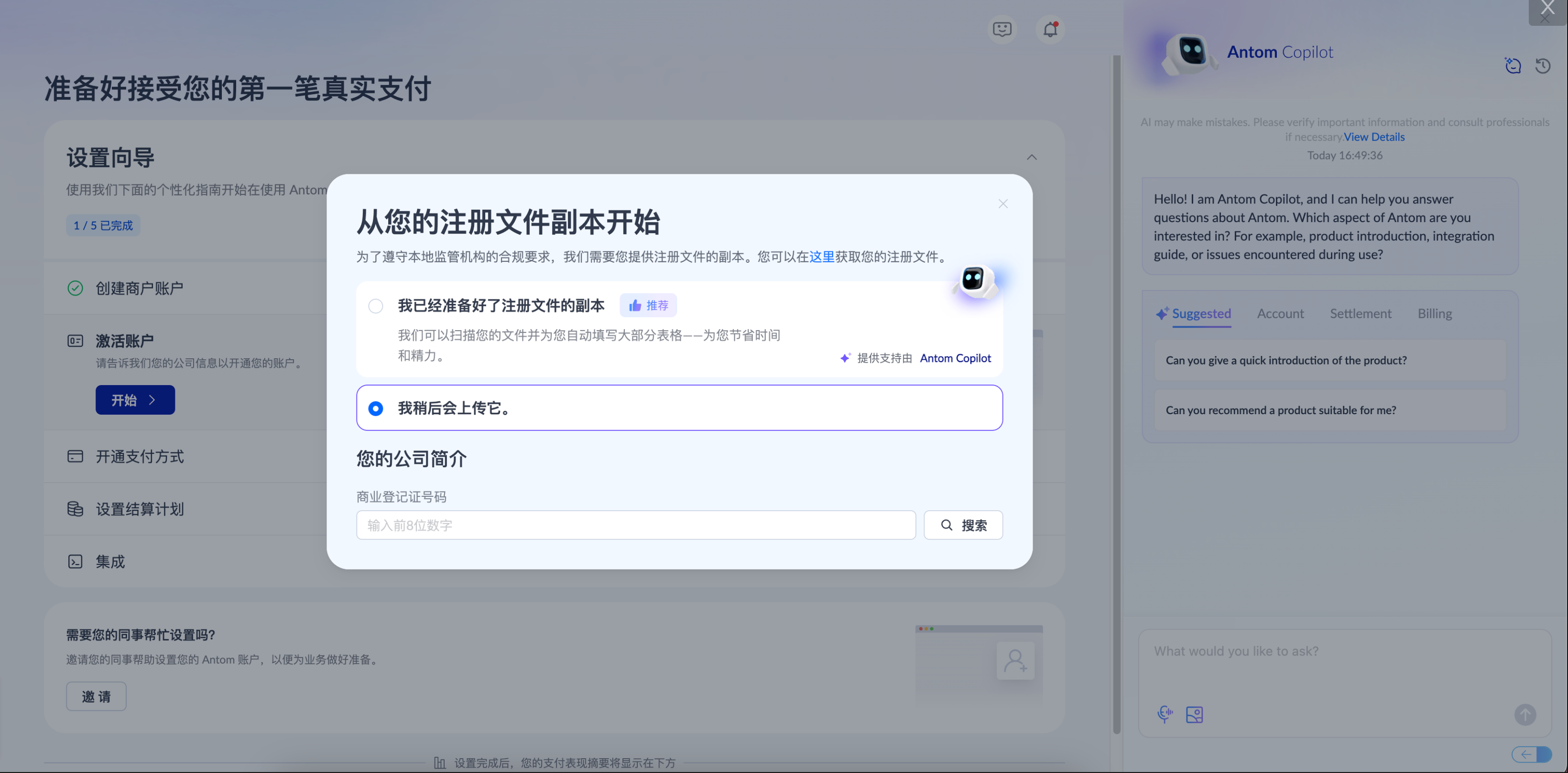1568x773 pixels.
Task: Close the registration document dialog
Action: click(x=1003, y=204)
